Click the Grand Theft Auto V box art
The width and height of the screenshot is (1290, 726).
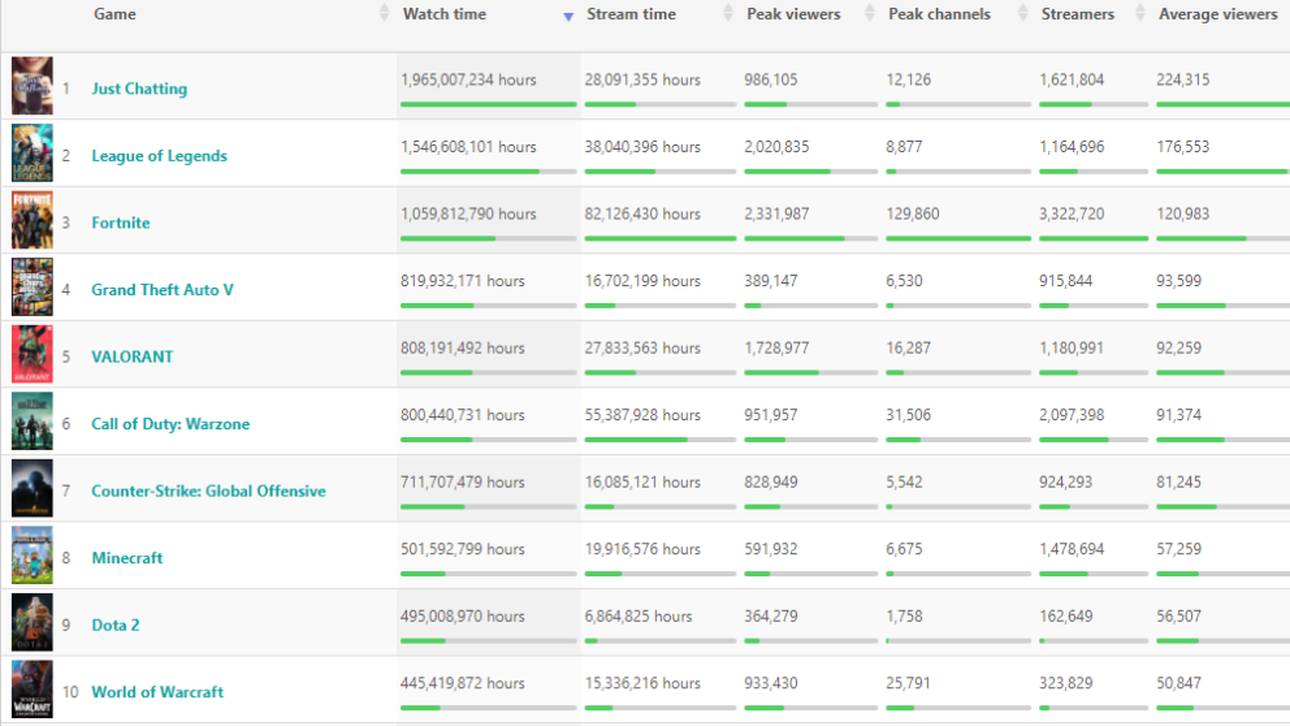[x=33, y=288]
